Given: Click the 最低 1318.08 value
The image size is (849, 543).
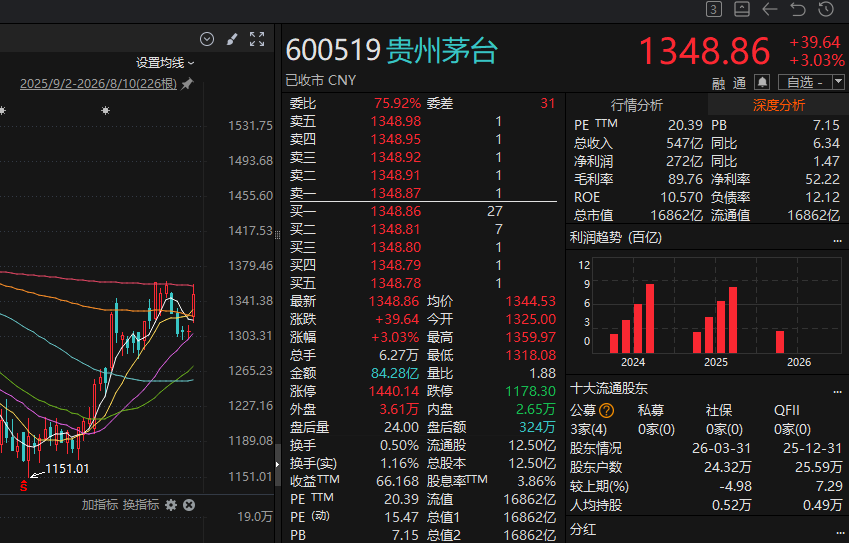Looking at the screenshot, I should [531, 355].
